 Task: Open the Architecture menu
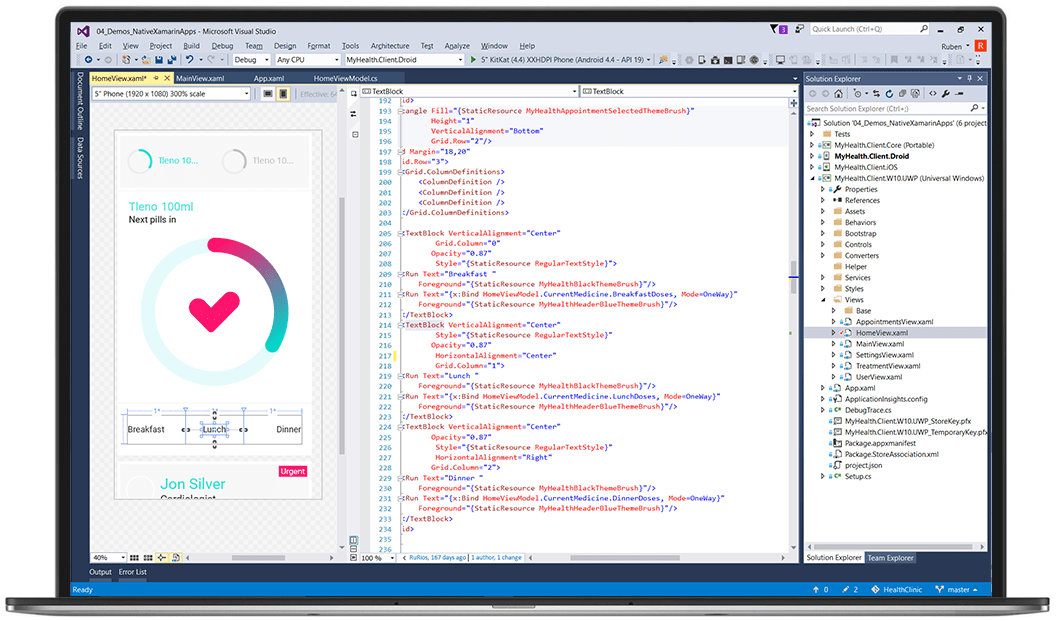(389, 46)
